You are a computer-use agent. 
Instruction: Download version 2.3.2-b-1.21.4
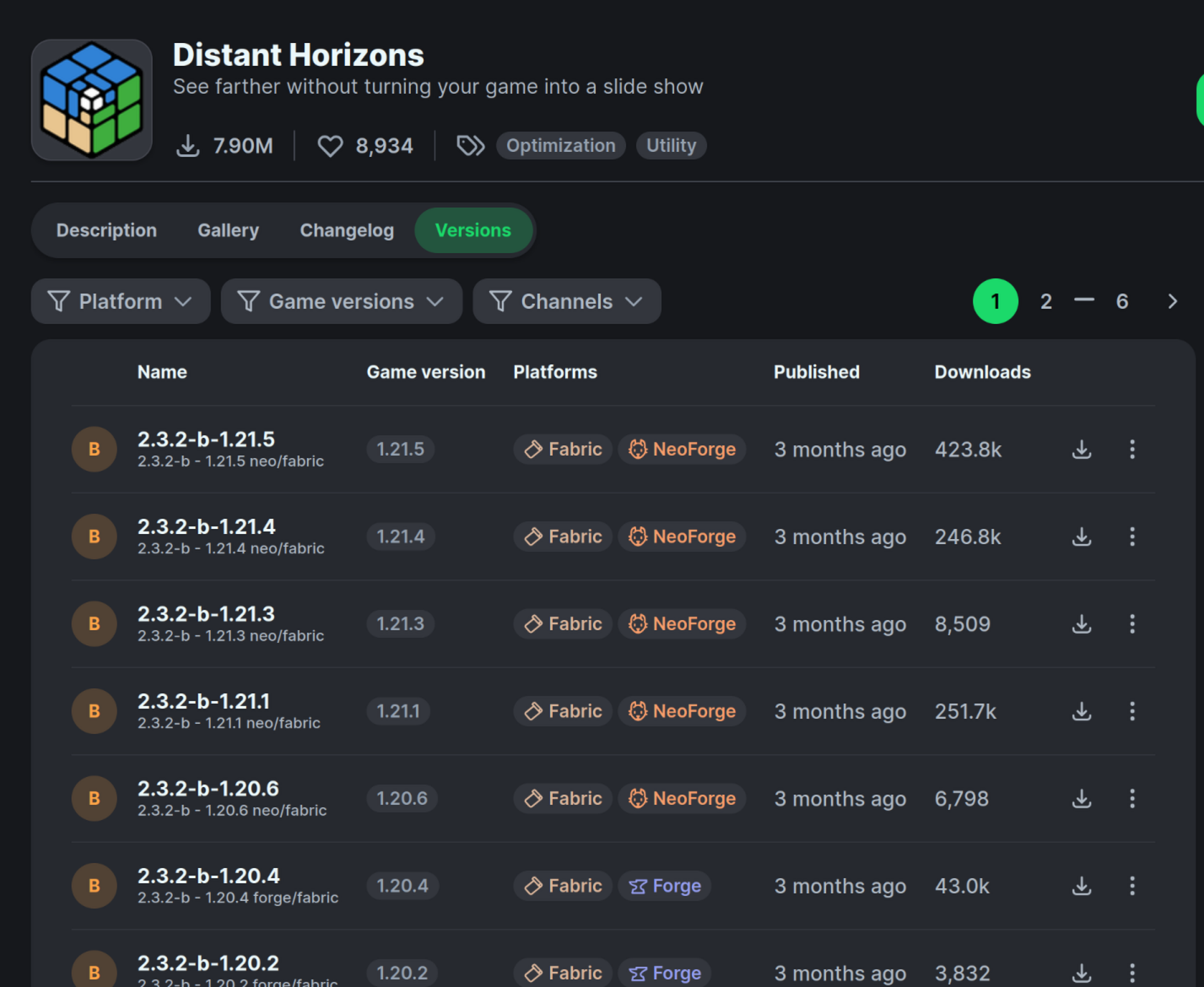1082,537
